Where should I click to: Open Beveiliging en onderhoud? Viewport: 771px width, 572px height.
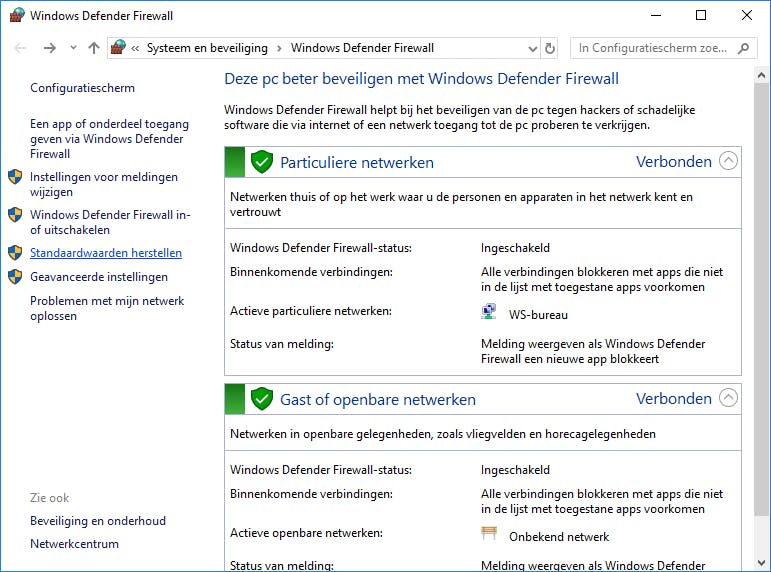[x=98, y=521]
